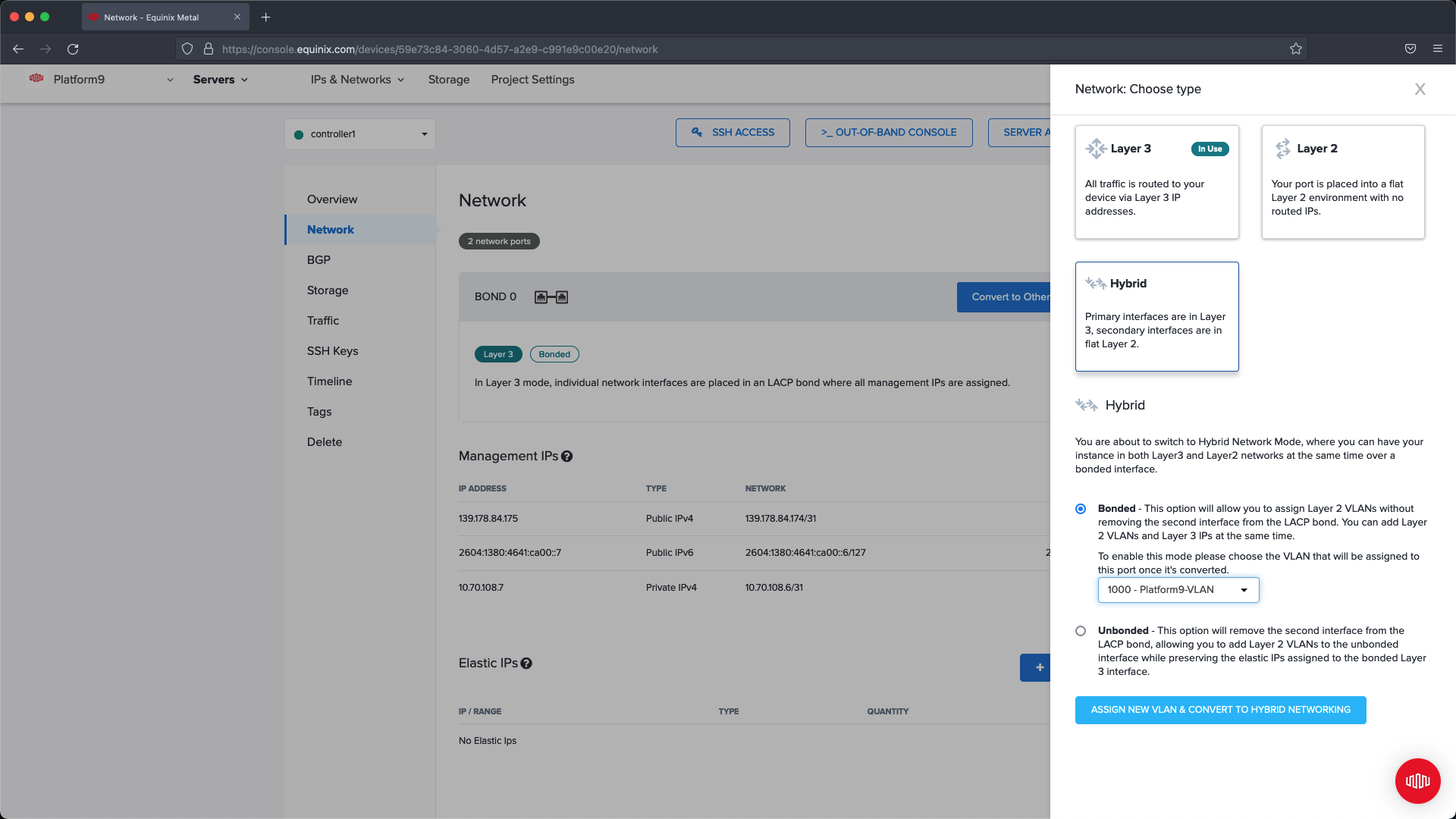Screen dimensions: 1456x819
Task: Click IP address 2604:1380:4641:ca00::7
Action: point(510,553)
